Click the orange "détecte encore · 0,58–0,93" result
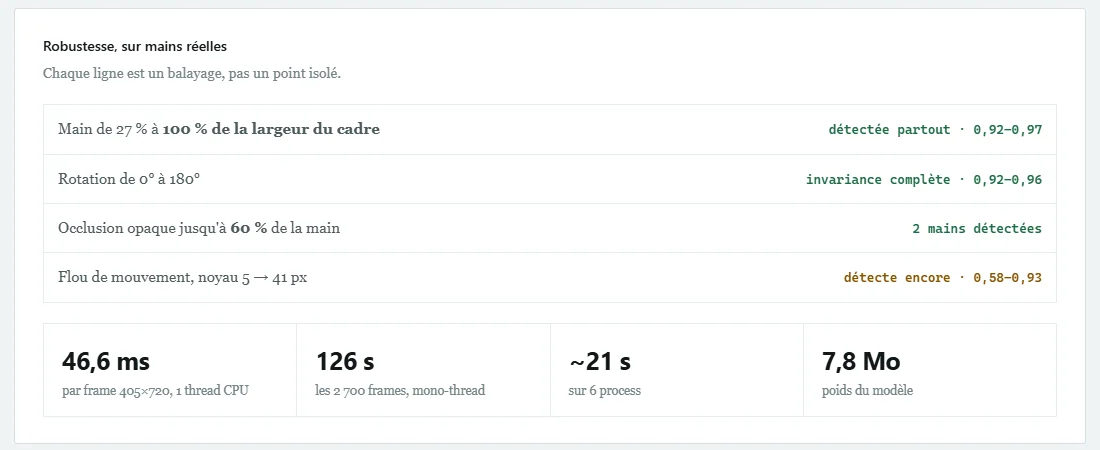Screen dimensions: 1100x450 point(942,278)
